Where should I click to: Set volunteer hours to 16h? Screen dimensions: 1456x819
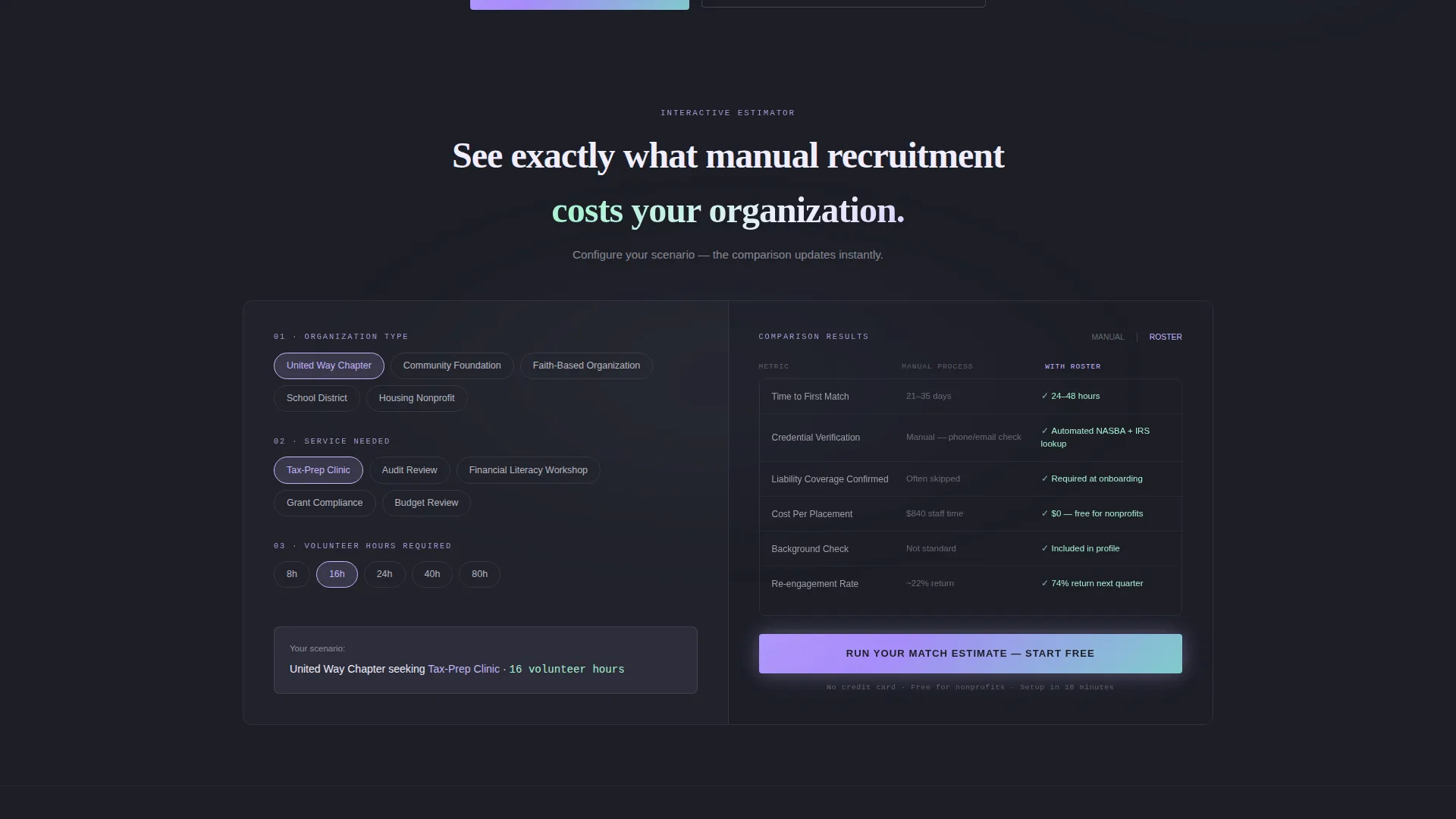click(x=337, y=574)
